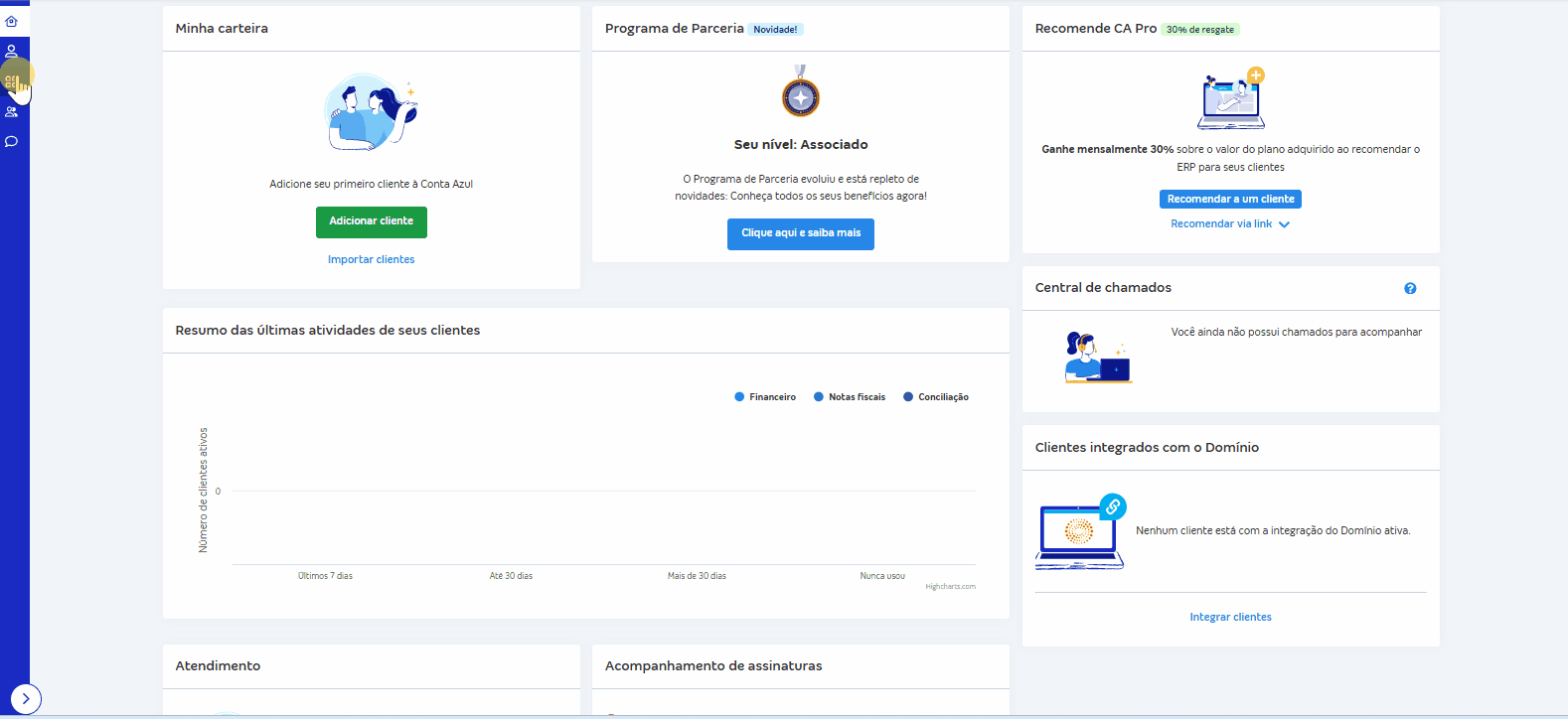Click the Minha carteira card title

222,29
